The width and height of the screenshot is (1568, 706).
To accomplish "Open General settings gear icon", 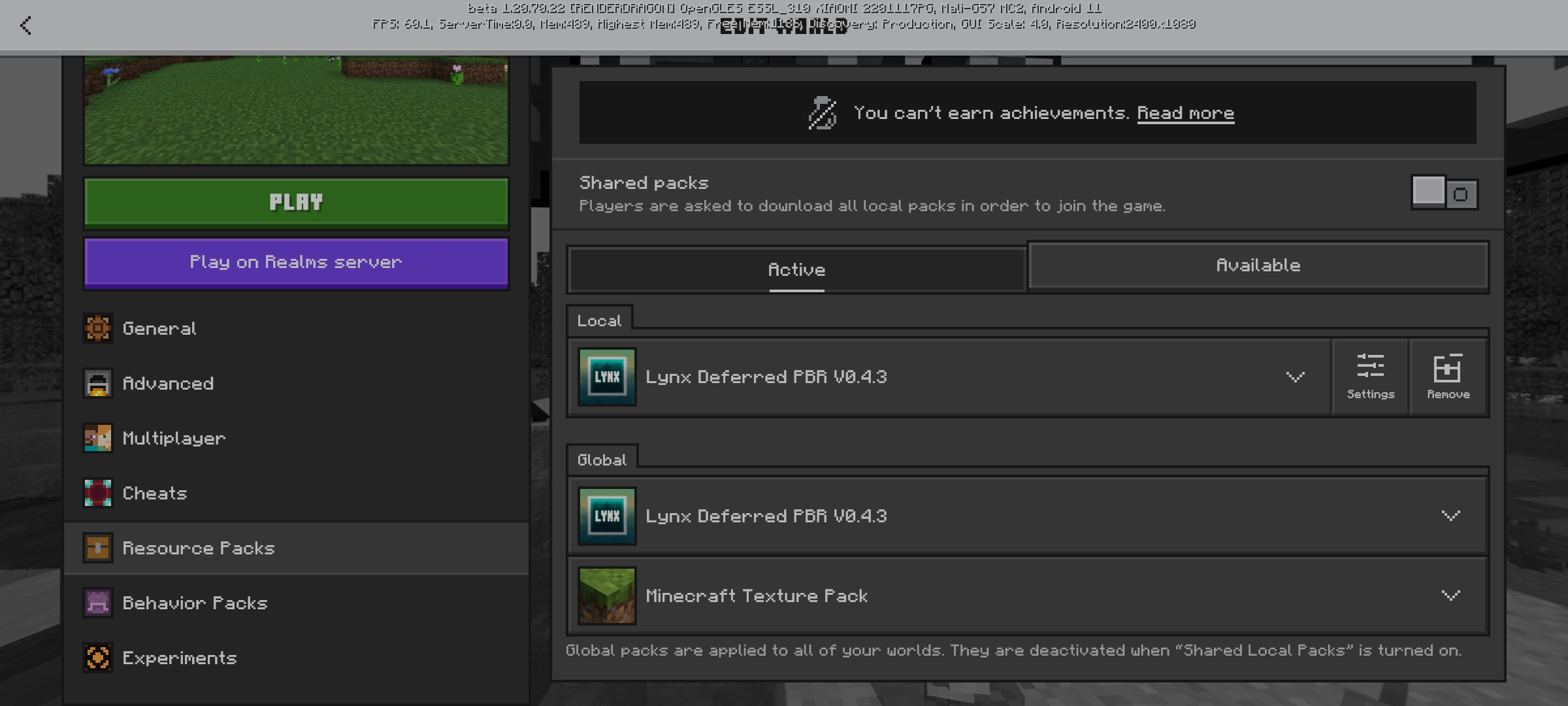I will (x=98, y=328).
